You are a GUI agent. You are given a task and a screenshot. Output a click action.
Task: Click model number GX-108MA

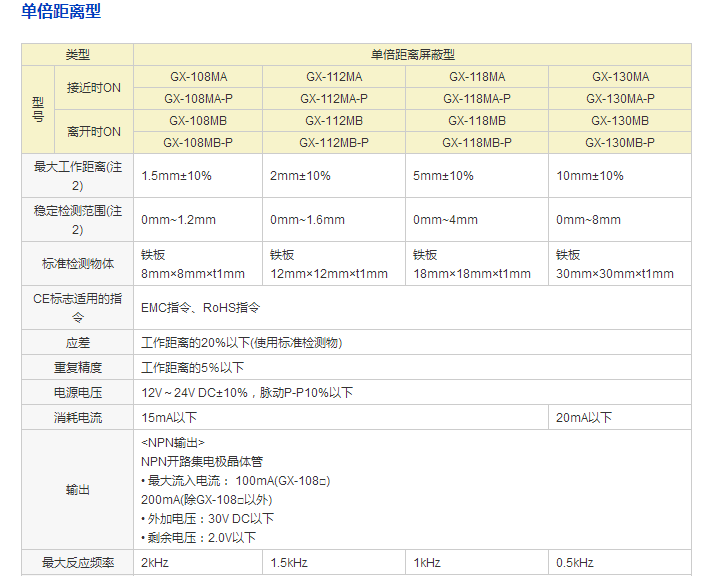pos(198,77)
